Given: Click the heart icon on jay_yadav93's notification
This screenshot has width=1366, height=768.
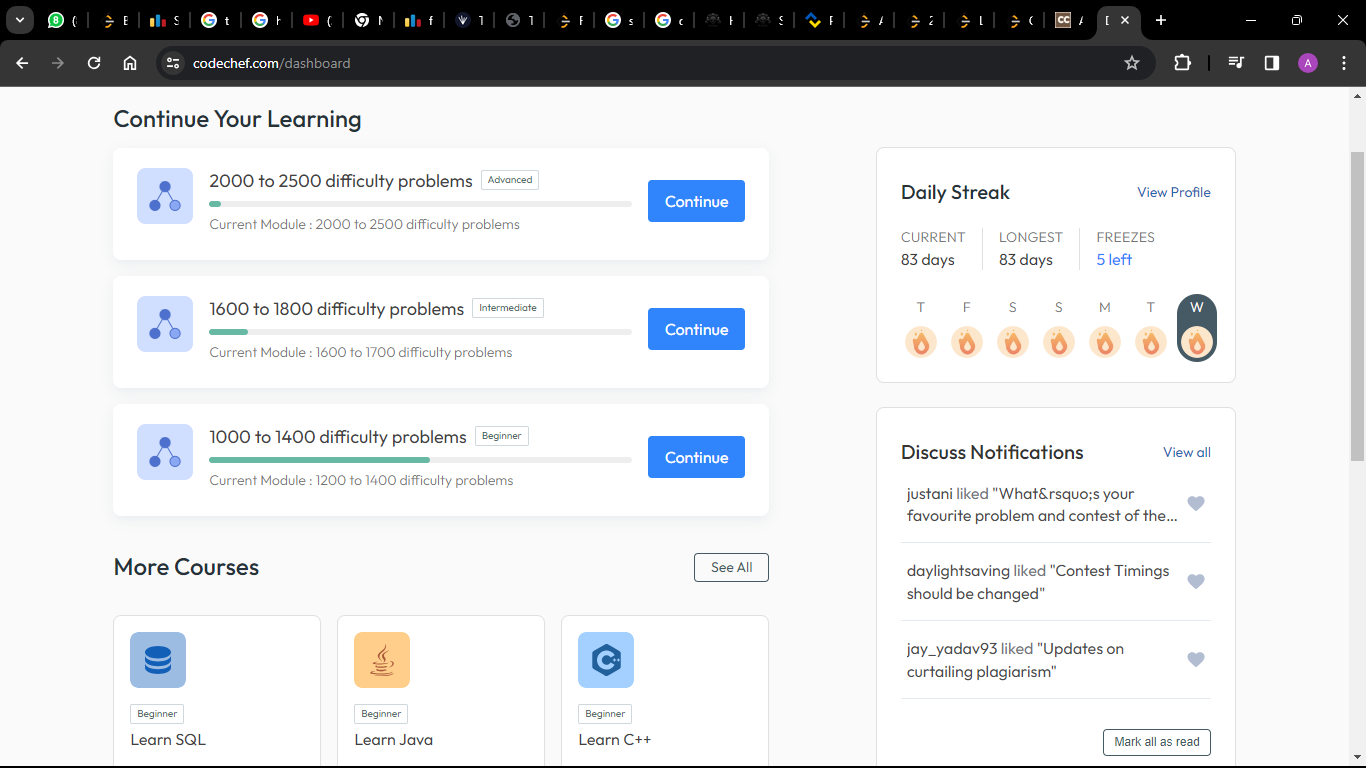Looking at the screenshot, I should point(1196,659).
